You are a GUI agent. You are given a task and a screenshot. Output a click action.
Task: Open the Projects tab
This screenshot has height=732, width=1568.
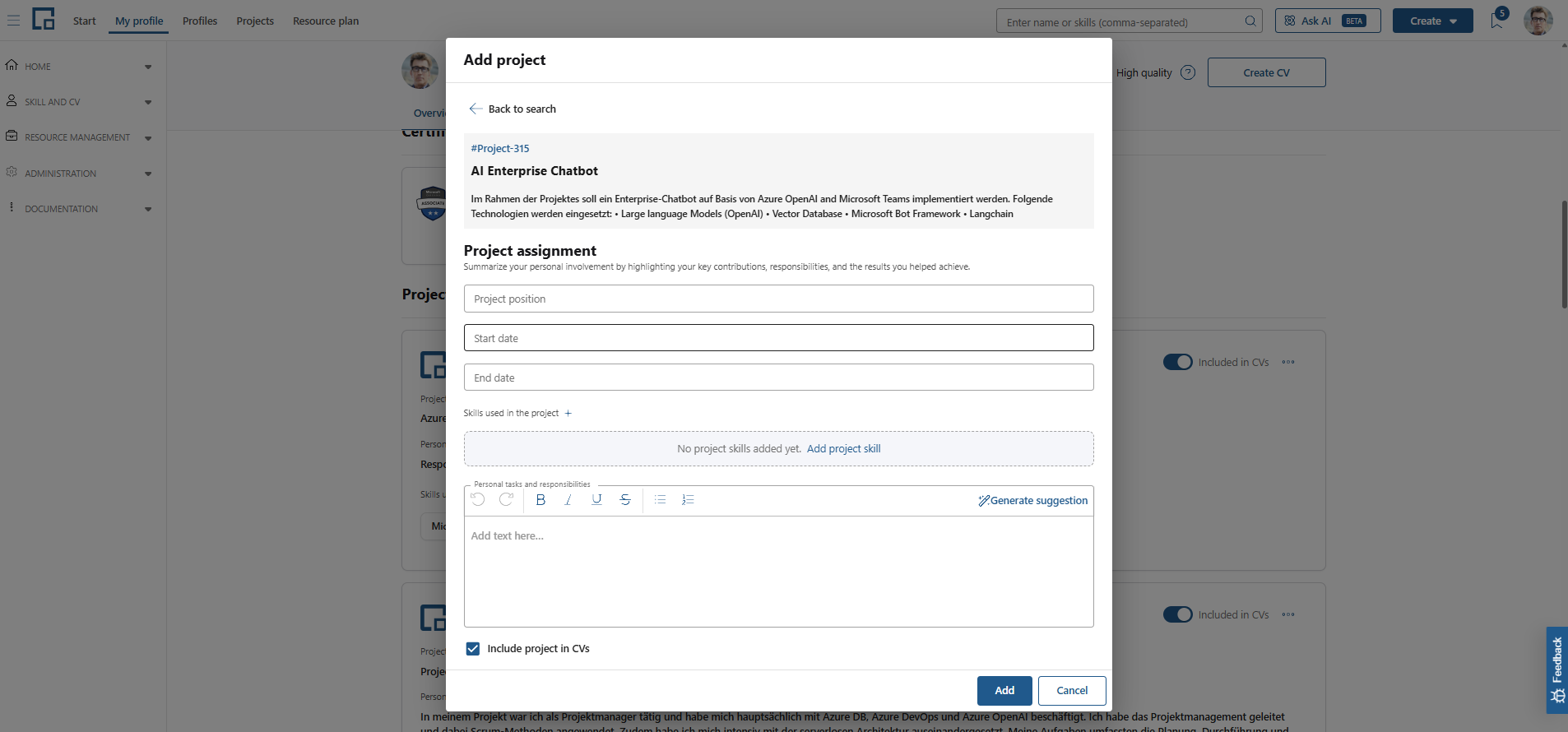point(255,21)
